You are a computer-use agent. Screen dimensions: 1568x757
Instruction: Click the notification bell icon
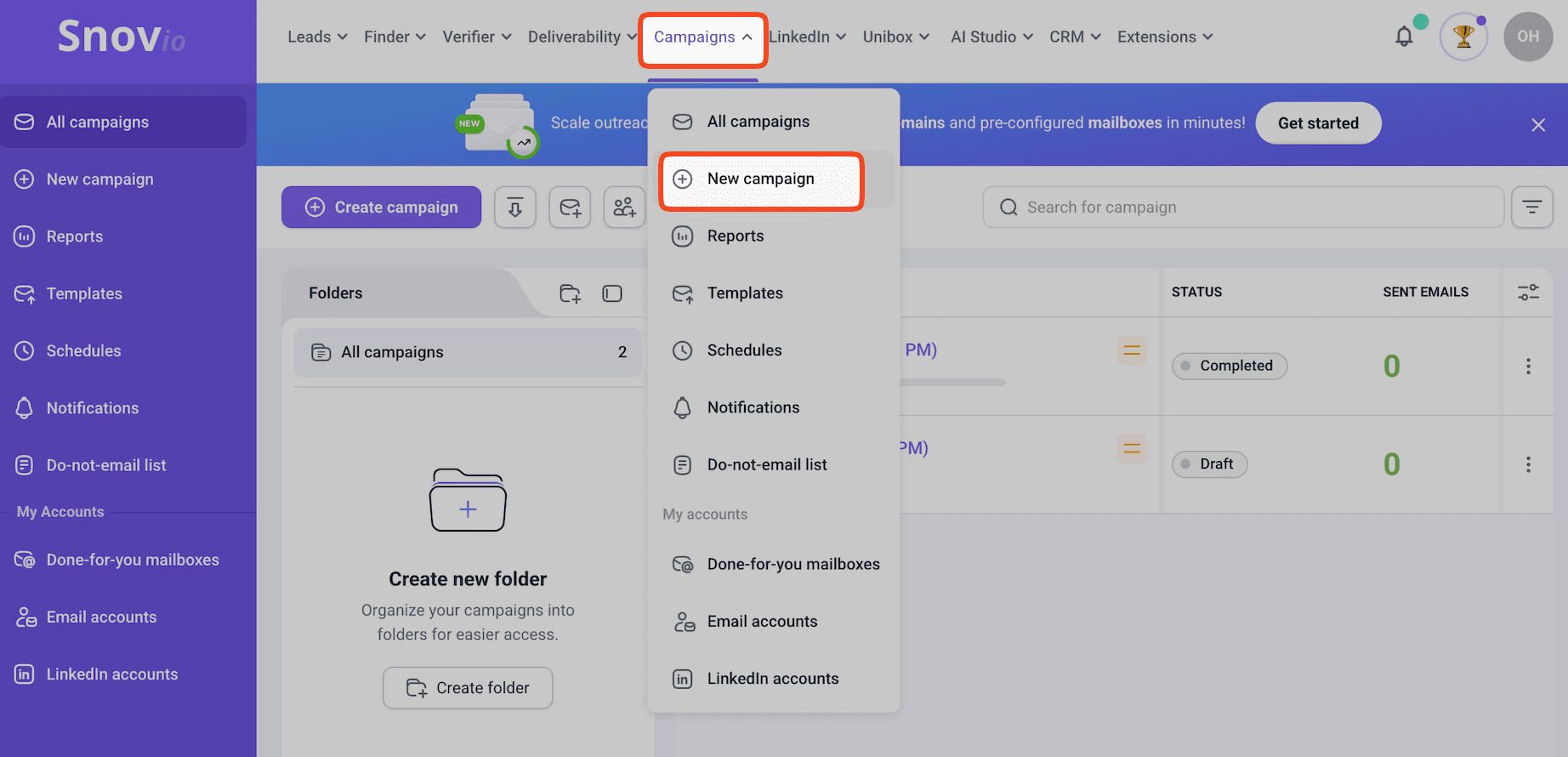click(x=1404, y=37)
